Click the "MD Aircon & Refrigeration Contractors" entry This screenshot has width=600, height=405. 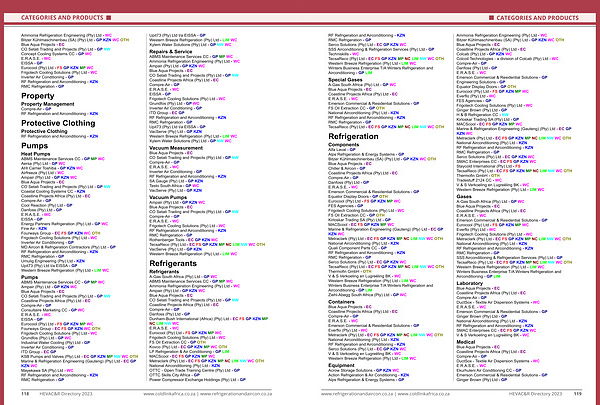[68, 247]
